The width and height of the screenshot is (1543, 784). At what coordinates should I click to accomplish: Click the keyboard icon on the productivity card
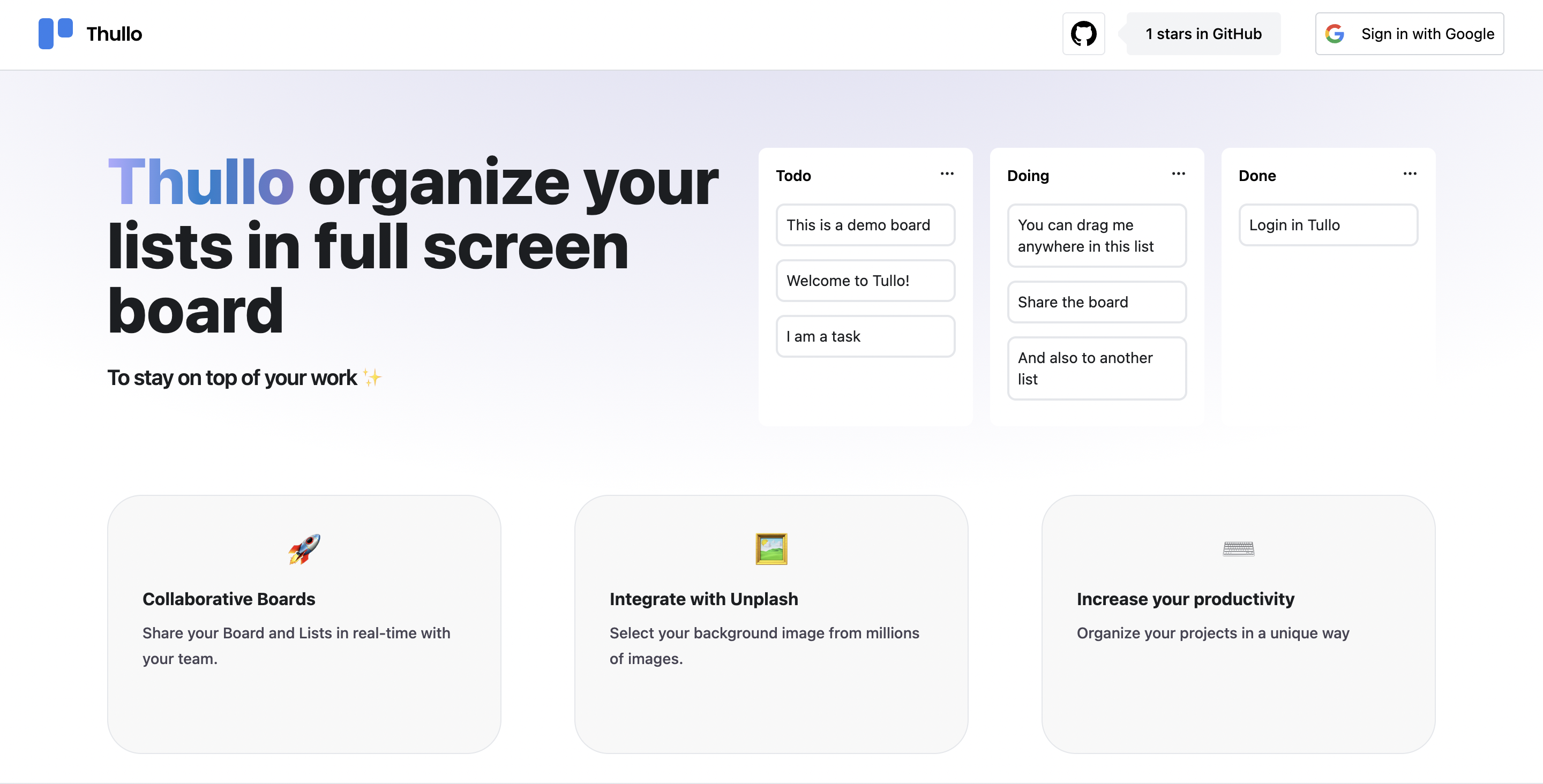pos(1239,548)
